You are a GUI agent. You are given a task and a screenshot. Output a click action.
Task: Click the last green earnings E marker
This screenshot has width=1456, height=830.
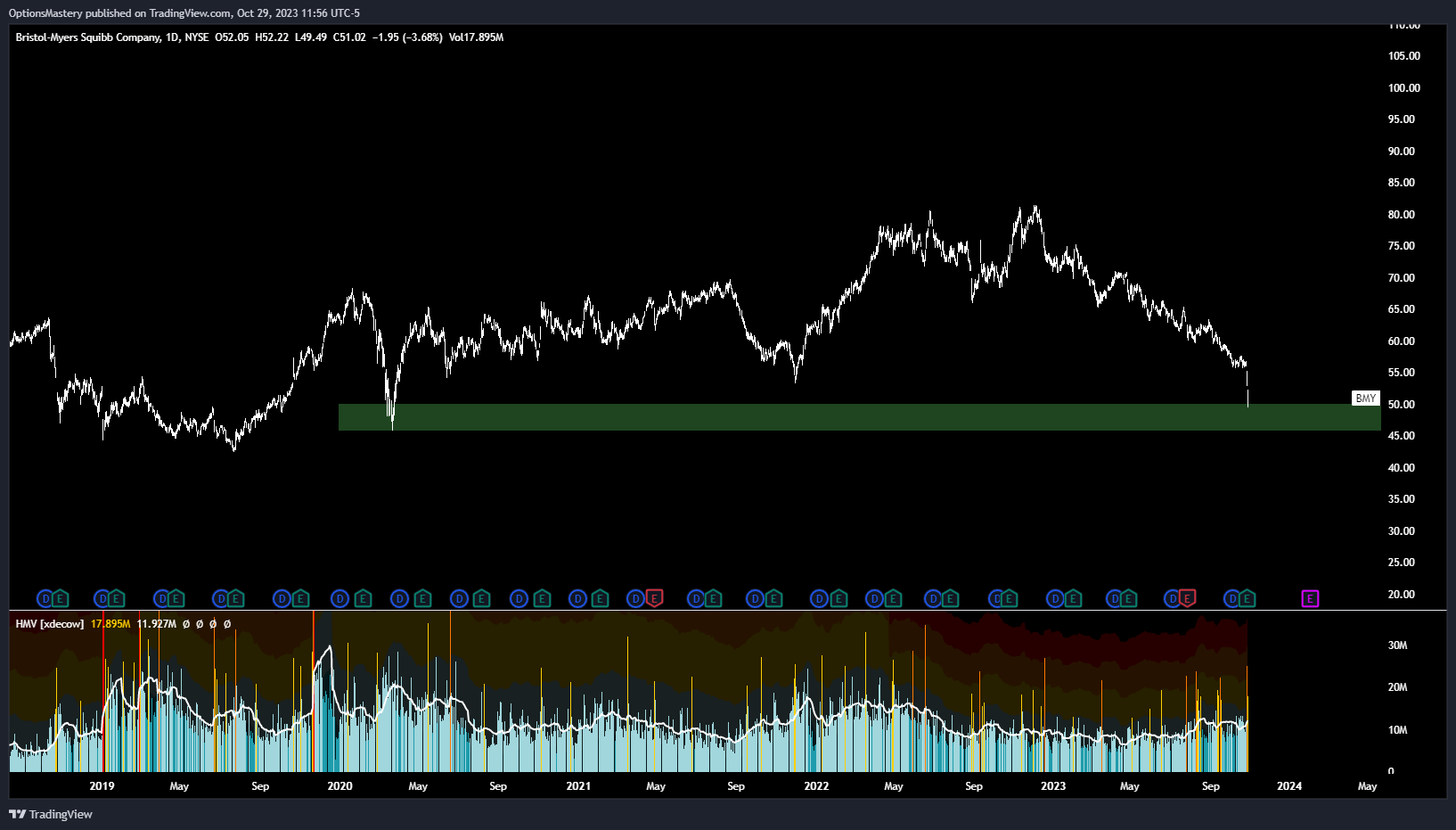point(1247,598)
